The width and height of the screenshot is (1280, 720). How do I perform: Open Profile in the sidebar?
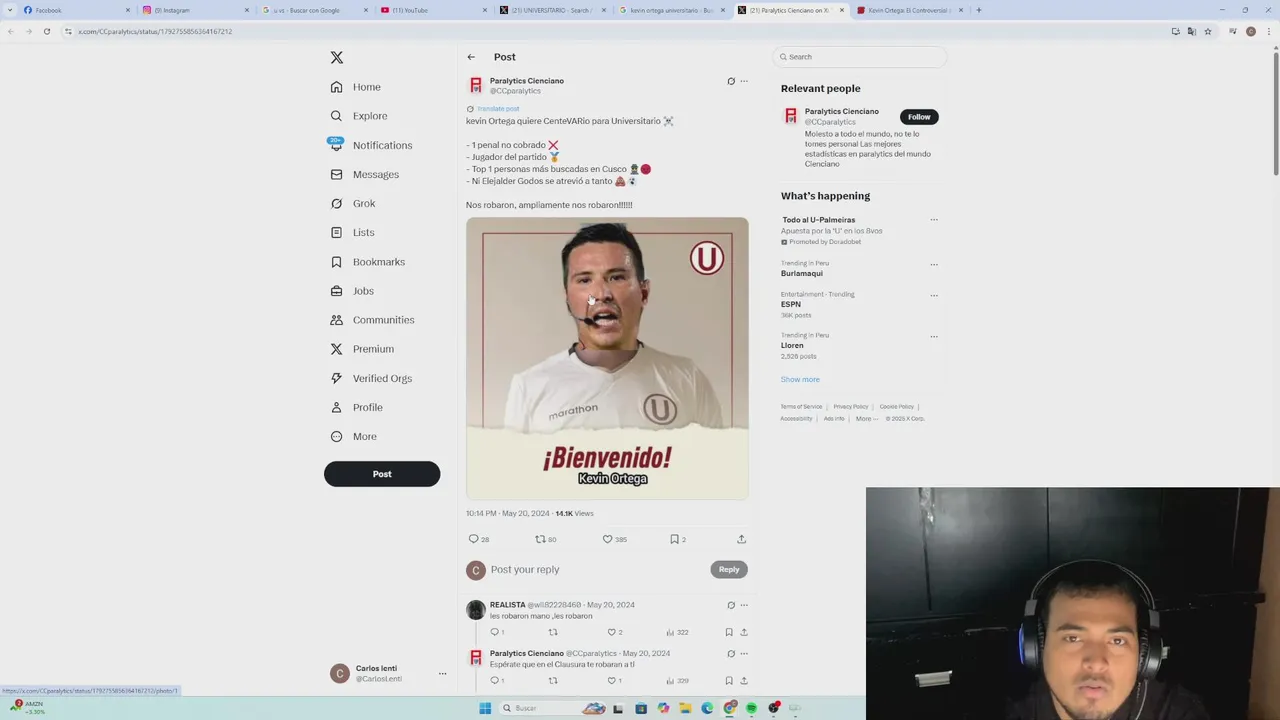pos(356,407)
